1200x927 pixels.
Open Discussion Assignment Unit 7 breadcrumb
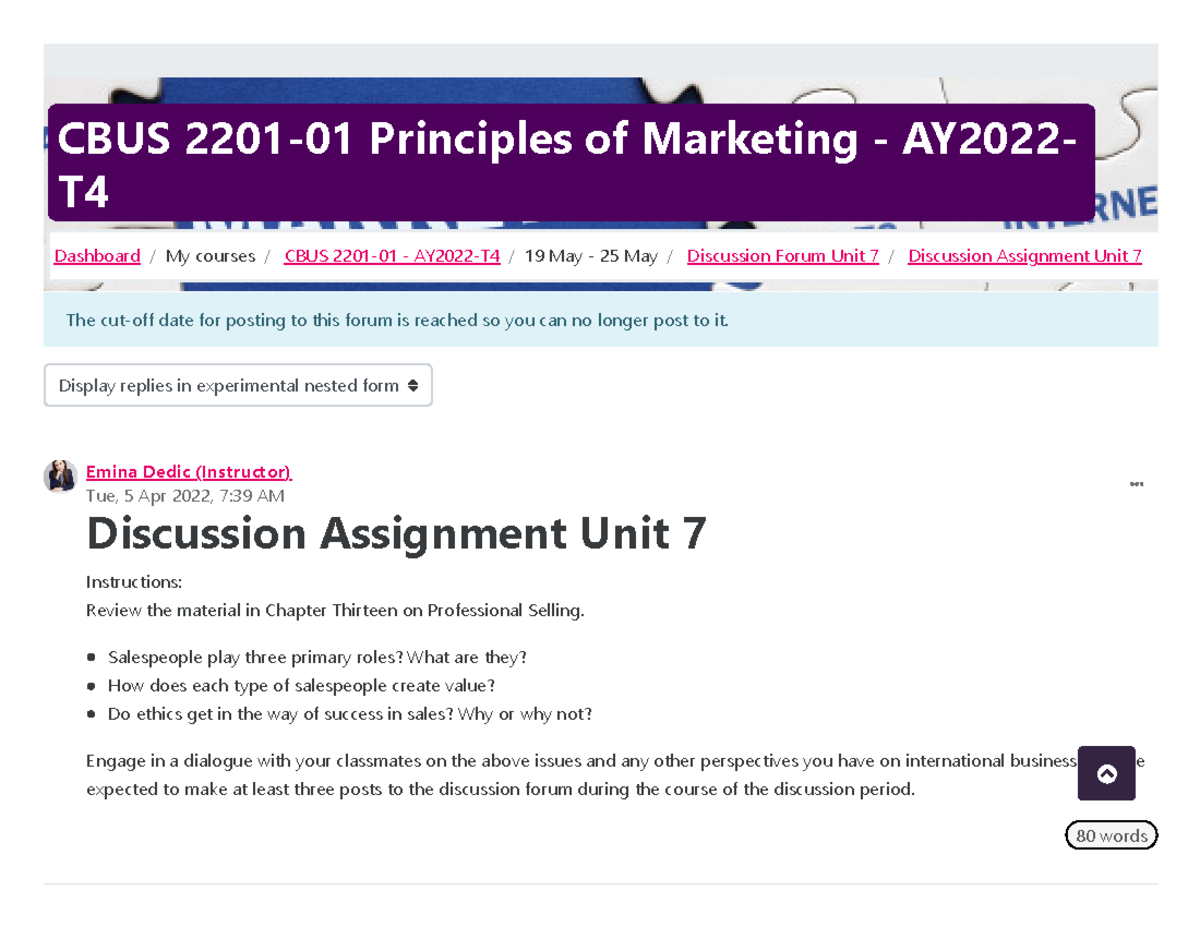pyautogui.click(x=1024, y=255)
